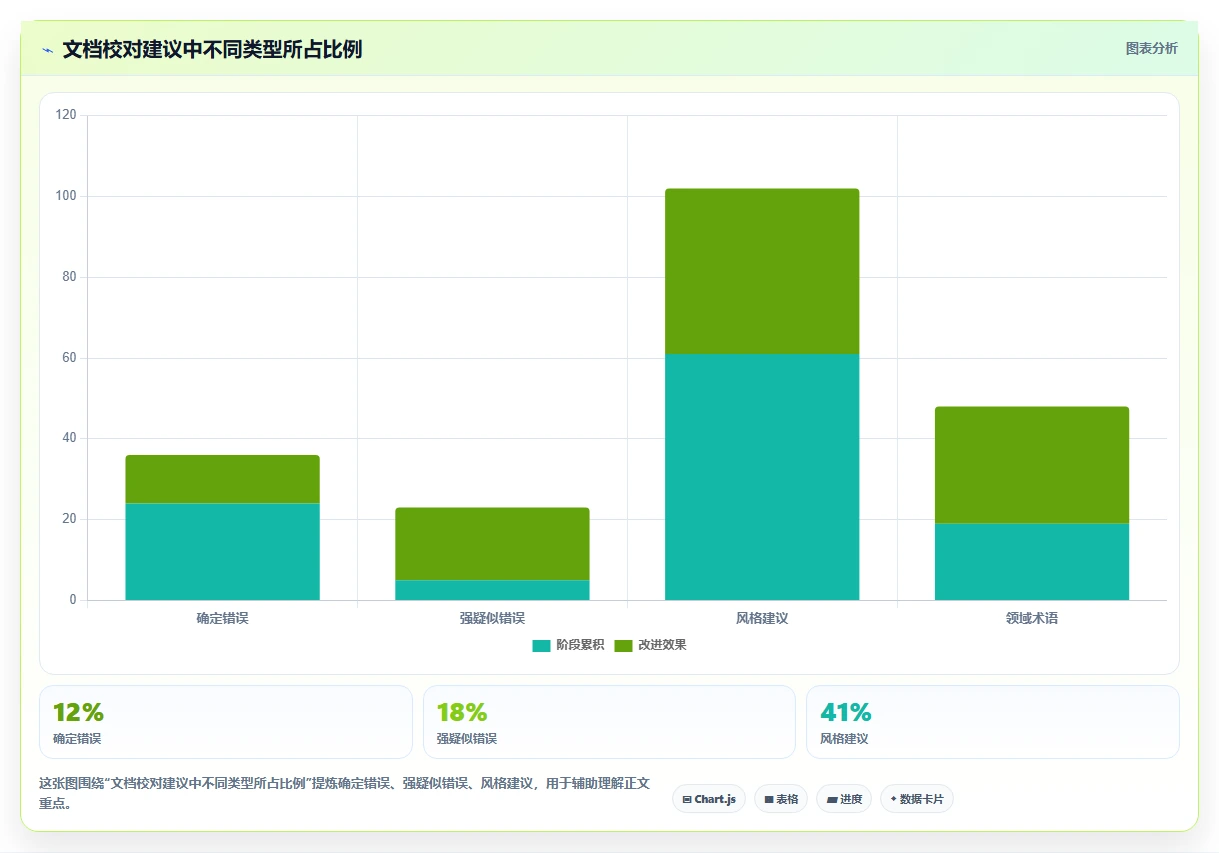Click the green segment of the 风格建议 bar
1219x853 pixels.
click(x=762, y=271)
